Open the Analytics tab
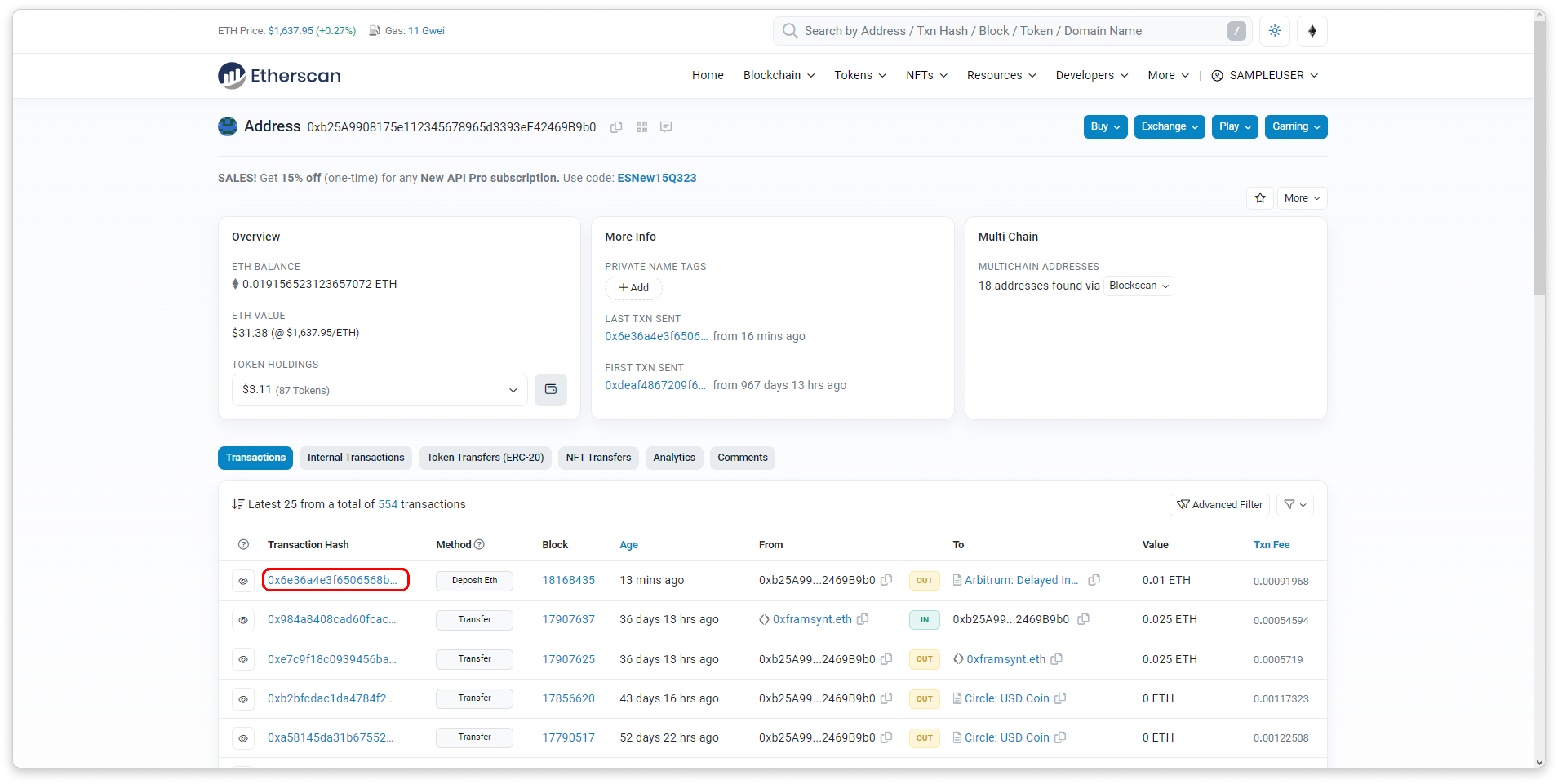1558x784 pixels. click(x=674, y=458)
